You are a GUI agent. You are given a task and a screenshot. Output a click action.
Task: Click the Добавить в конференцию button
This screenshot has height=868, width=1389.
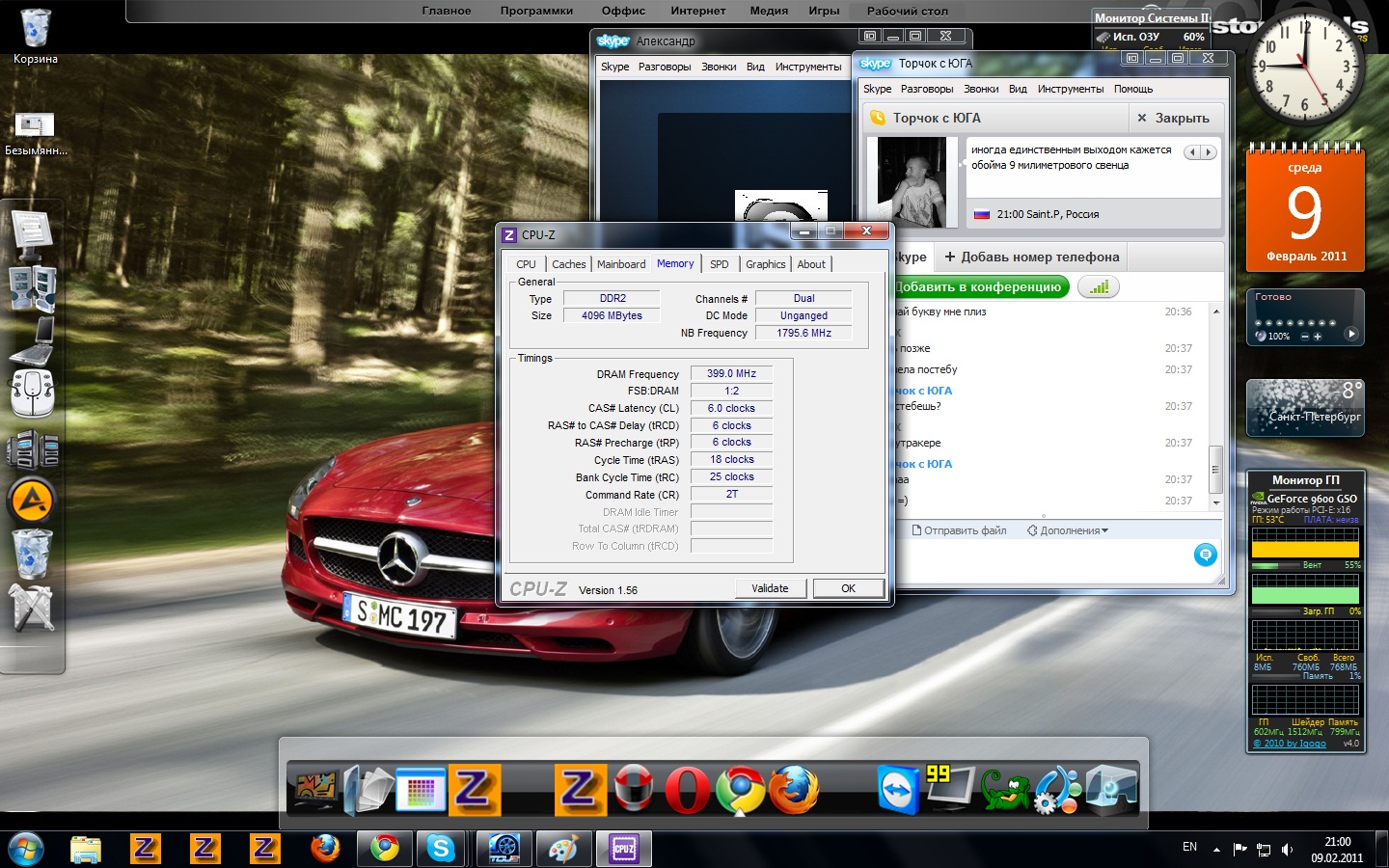point(977,286)
